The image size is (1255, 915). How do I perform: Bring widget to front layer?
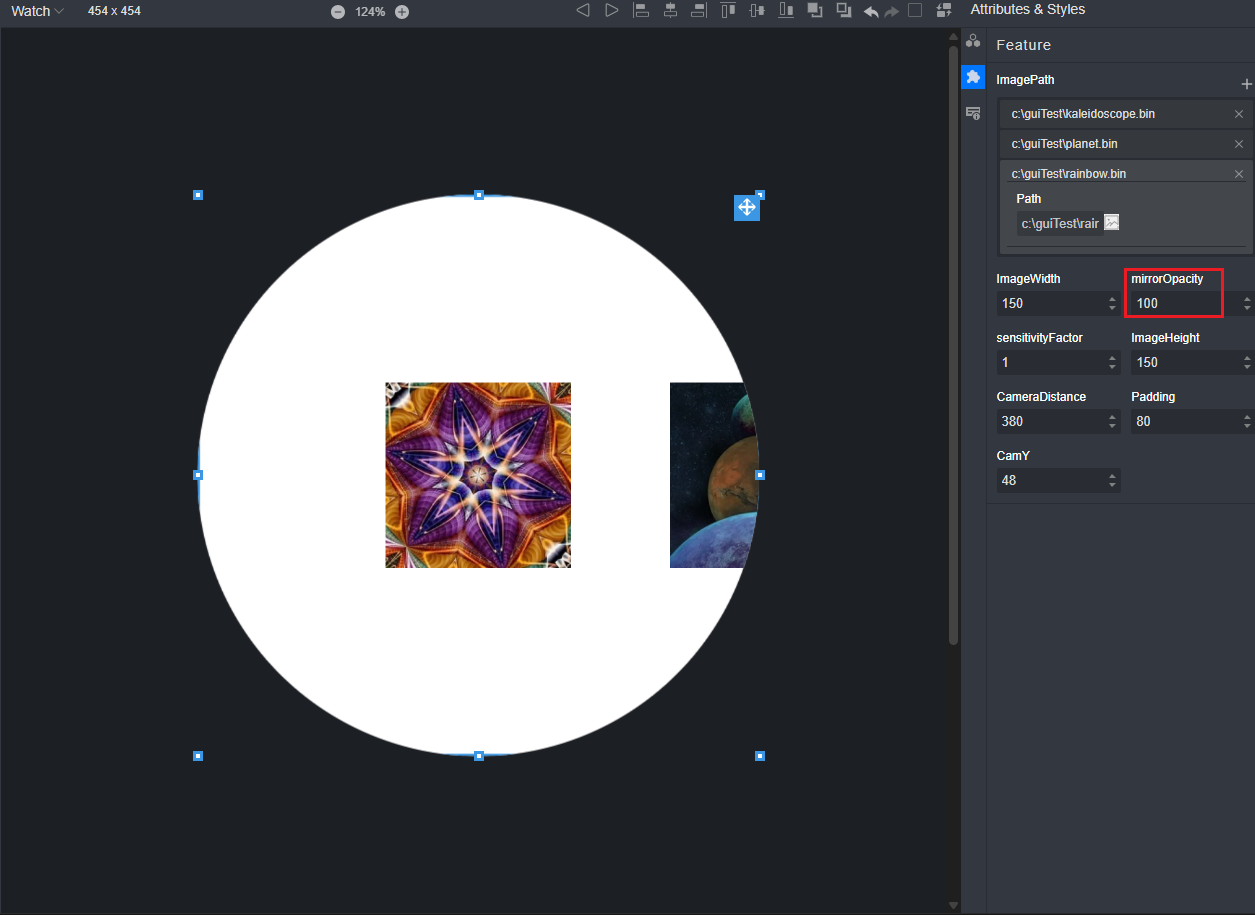click(x=815, y=11)
